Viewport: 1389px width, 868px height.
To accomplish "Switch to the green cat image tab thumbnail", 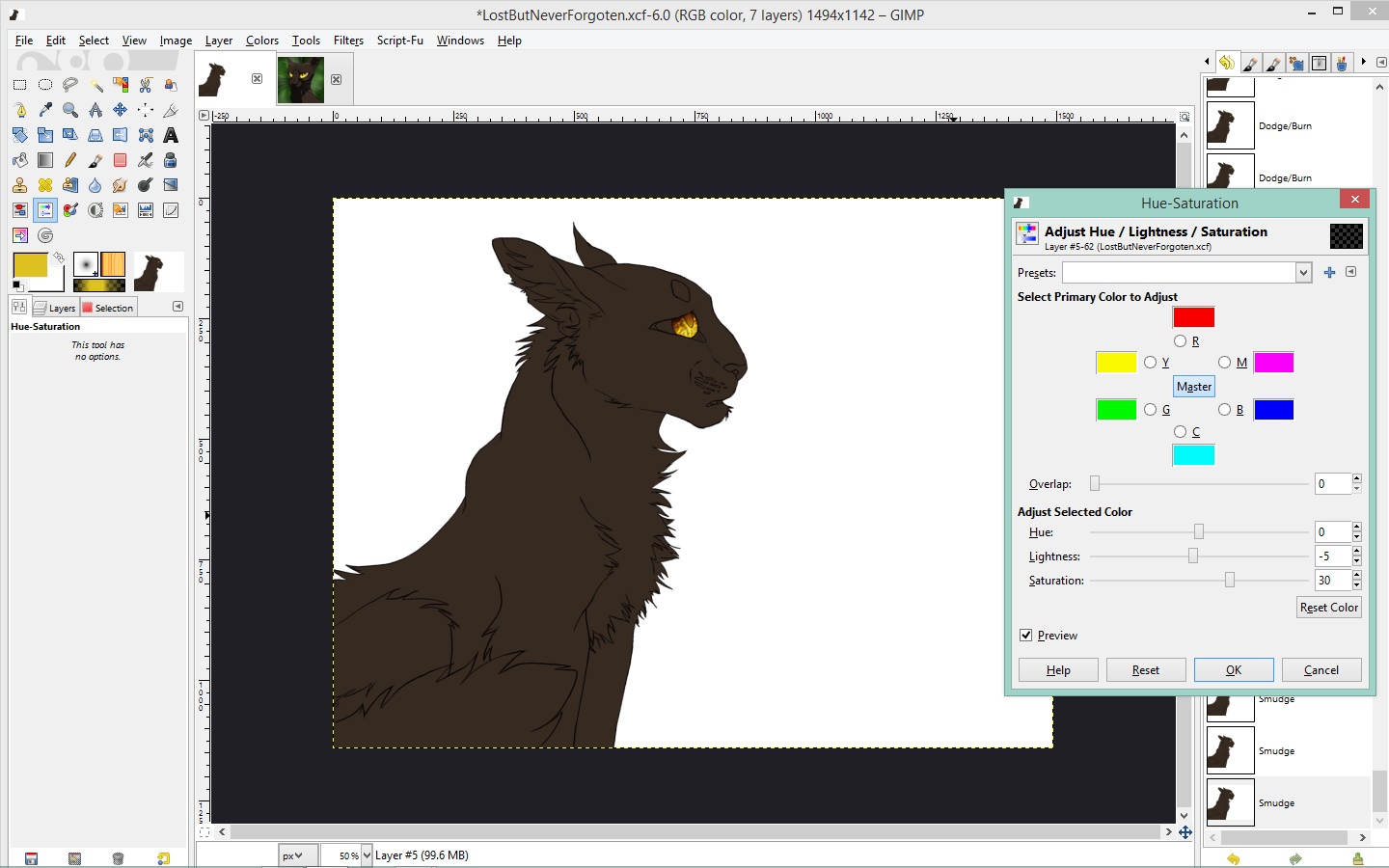I will click(301, 79).
